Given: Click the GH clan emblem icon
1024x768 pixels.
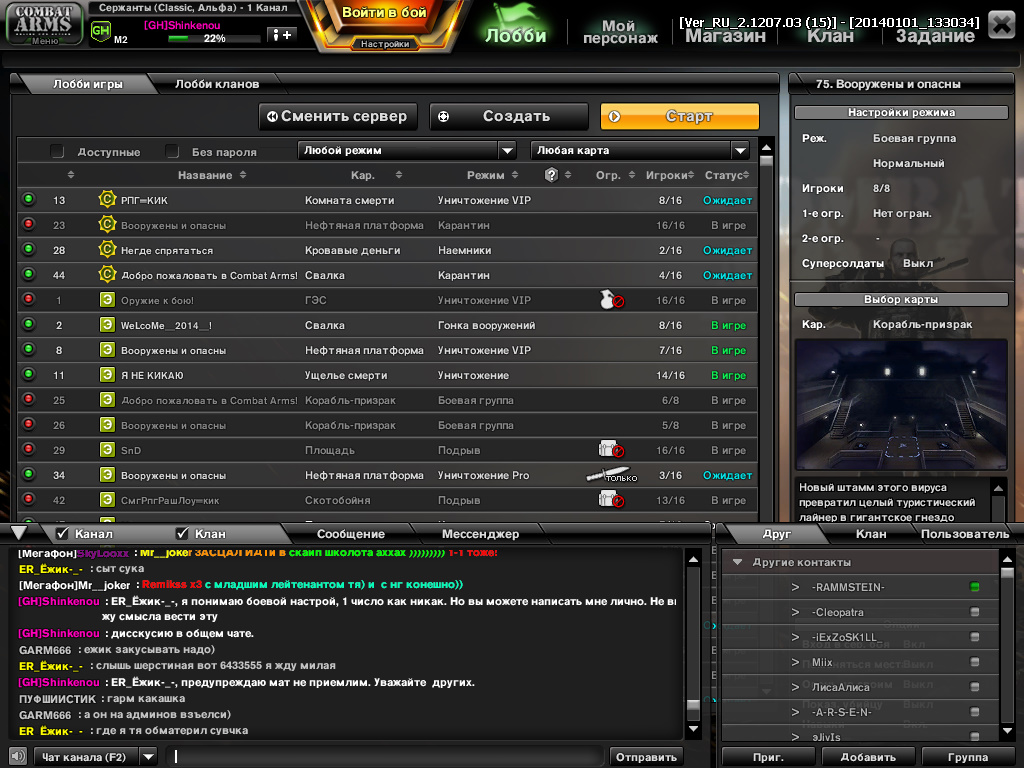Looking at the screenshot, I should click(101, 31).
